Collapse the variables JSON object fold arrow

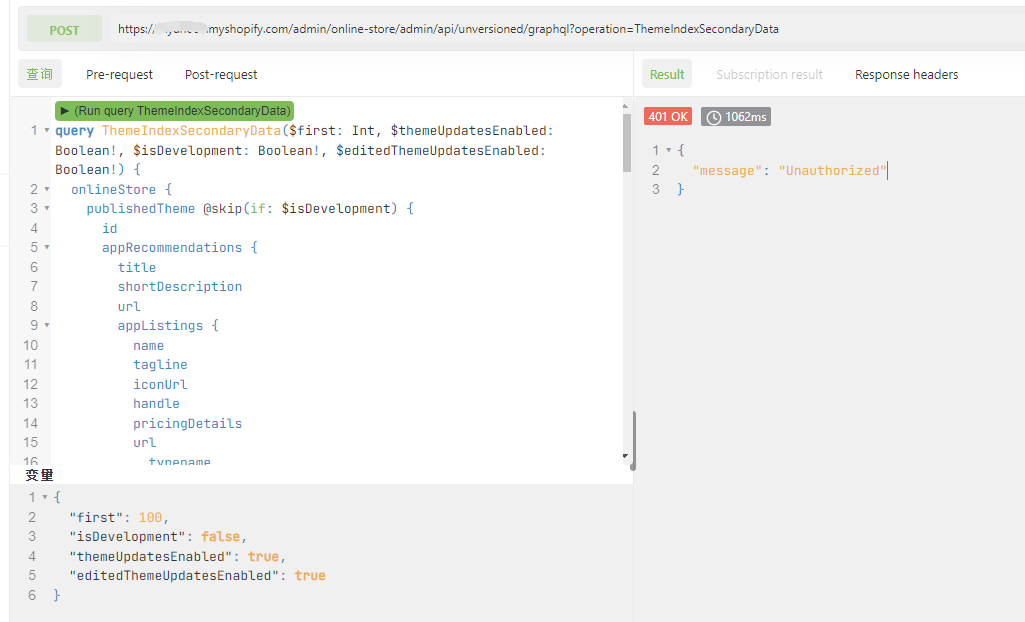(44, 497)
